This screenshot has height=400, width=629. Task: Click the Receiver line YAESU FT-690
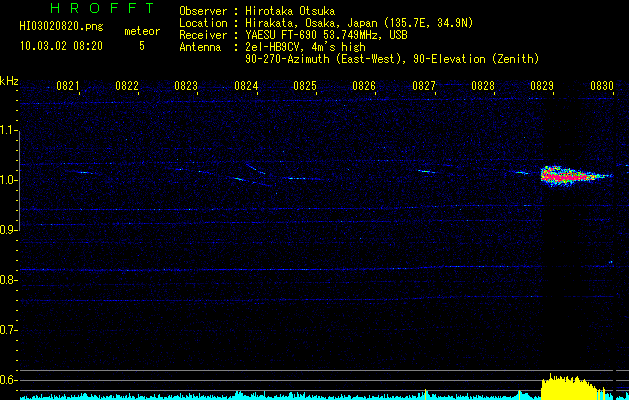pyautogui.click(x=326, y=35)
